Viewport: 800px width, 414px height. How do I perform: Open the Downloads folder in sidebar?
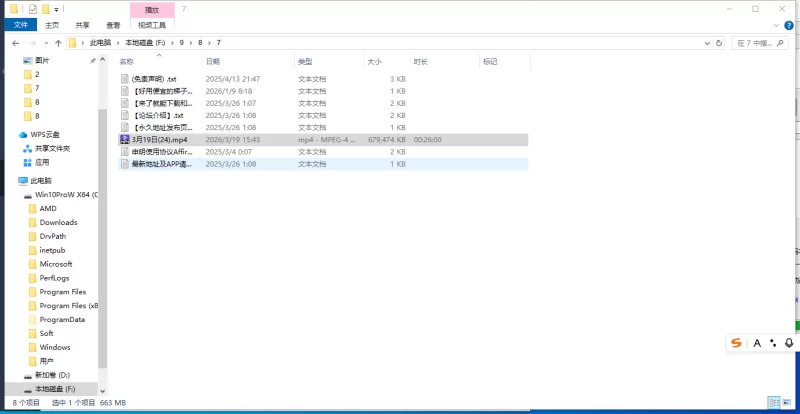[x=58, y=222]
